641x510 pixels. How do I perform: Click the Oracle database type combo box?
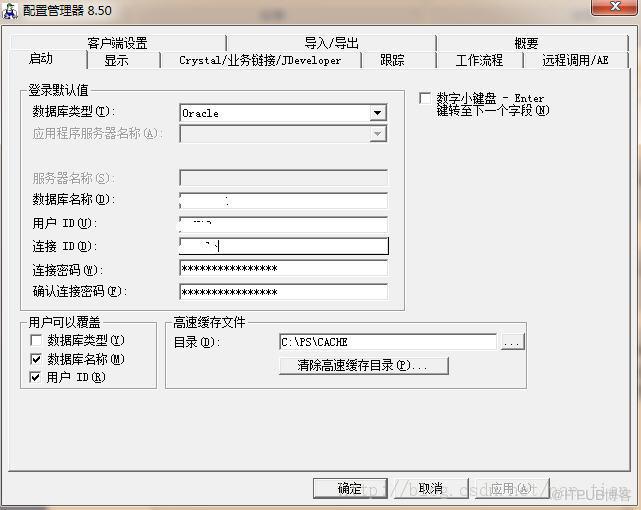(x=283, y=113)
